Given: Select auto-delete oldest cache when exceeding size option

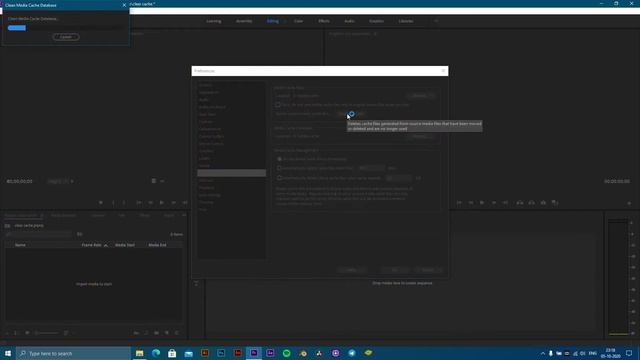Looking at the screenshot, I should (x=280, y=178).
